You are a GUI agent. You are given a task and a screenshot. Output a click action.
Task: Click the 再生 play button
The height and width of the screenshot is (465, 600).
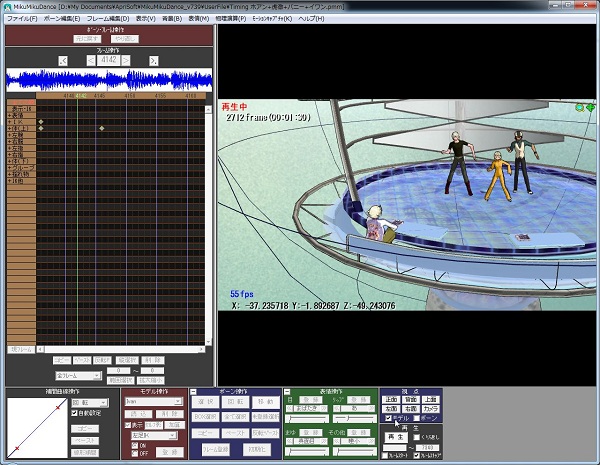pyautogui.click(x=396, y=437)
